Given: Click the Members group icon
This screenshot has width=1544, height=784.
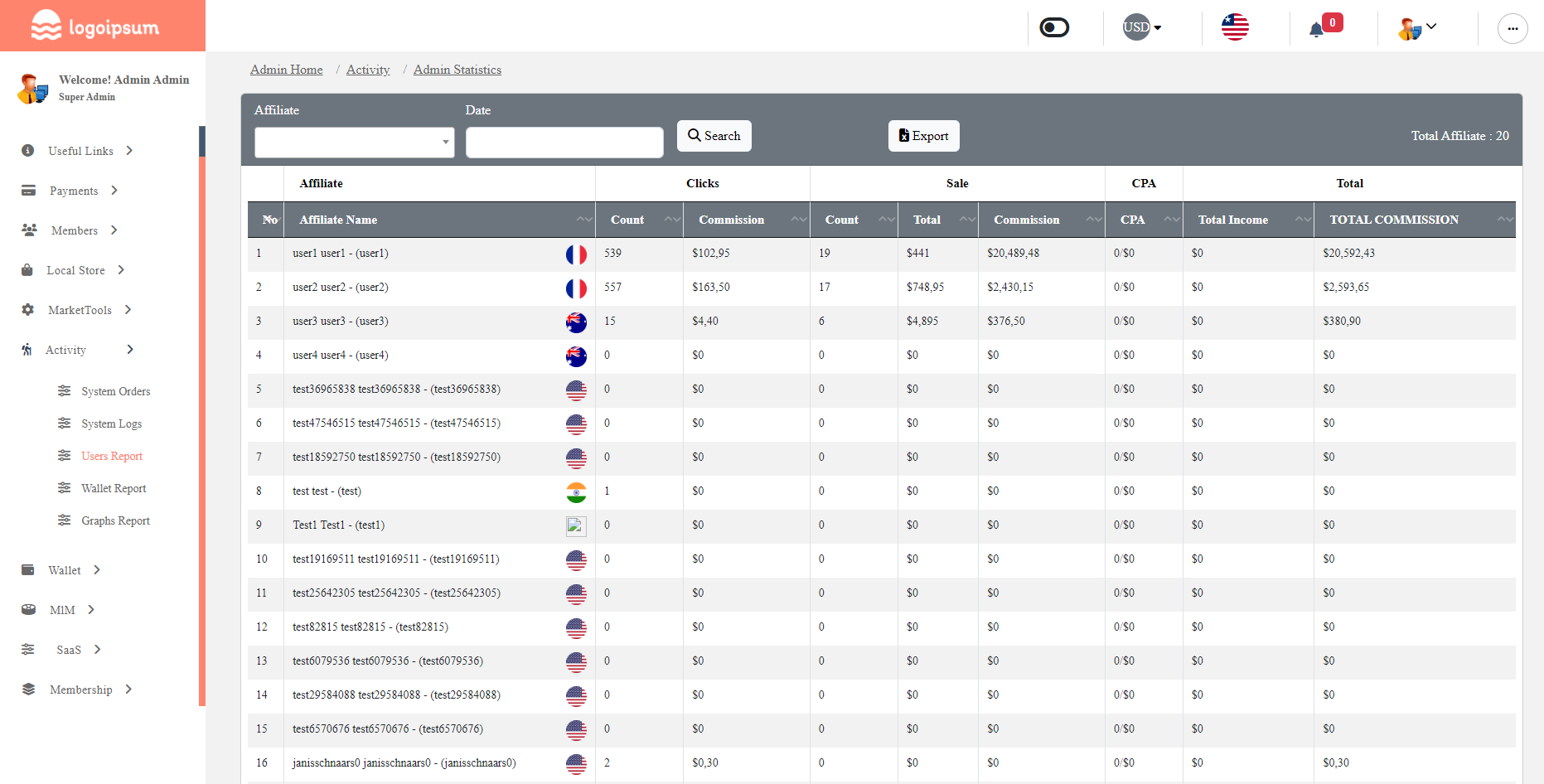Looking at the screenshot, I should pyautogui.click(x=29, y=230).
